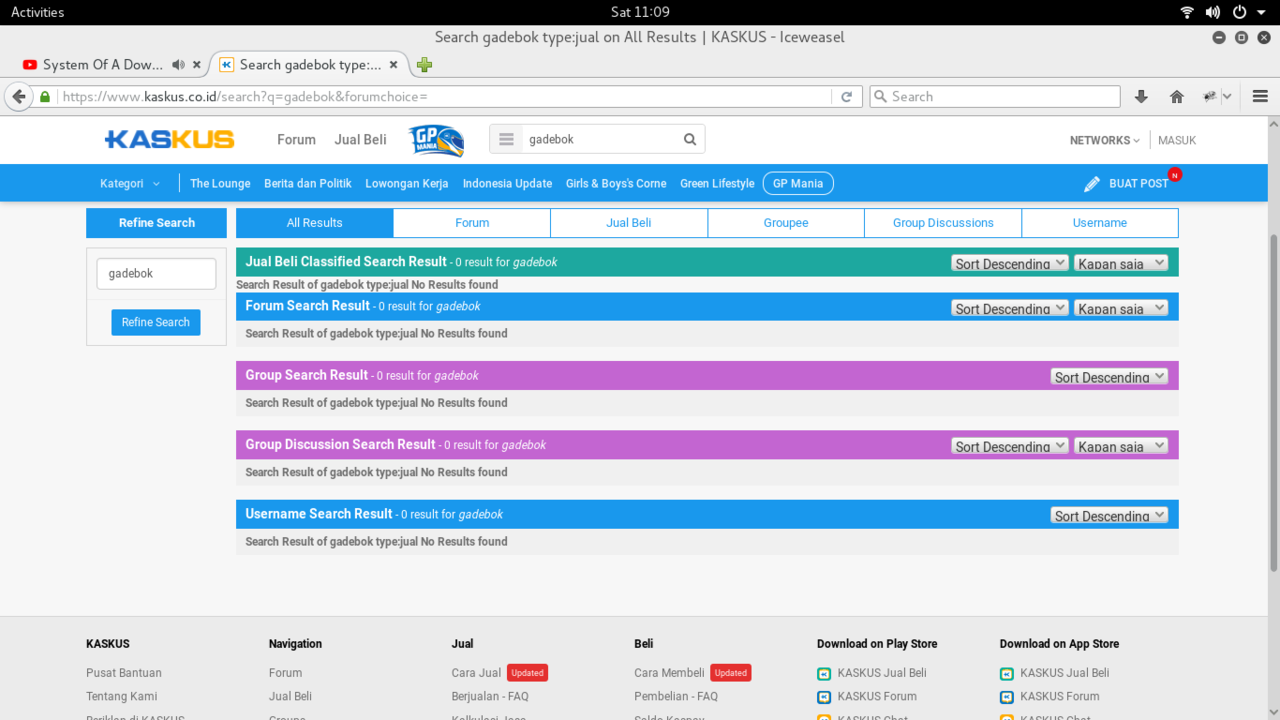Image resolution: width=1280 pixels, height=720 pixels.
Task: Click the magnifier search icon in KASKUS search
Action: (x=690, y=139)
